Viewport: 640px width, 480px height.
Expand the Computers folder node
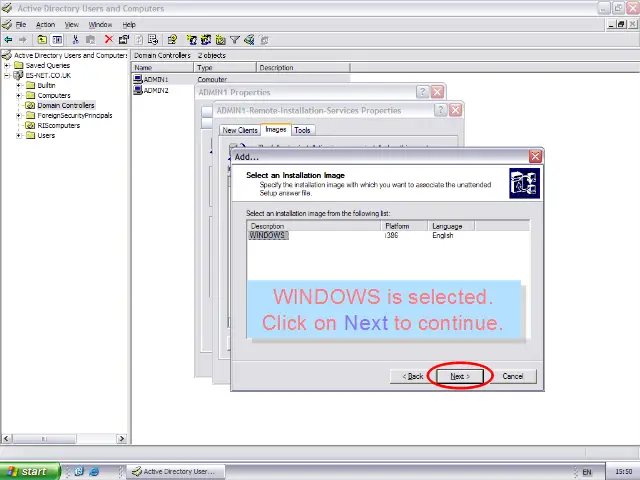click(x=18, y=96)
